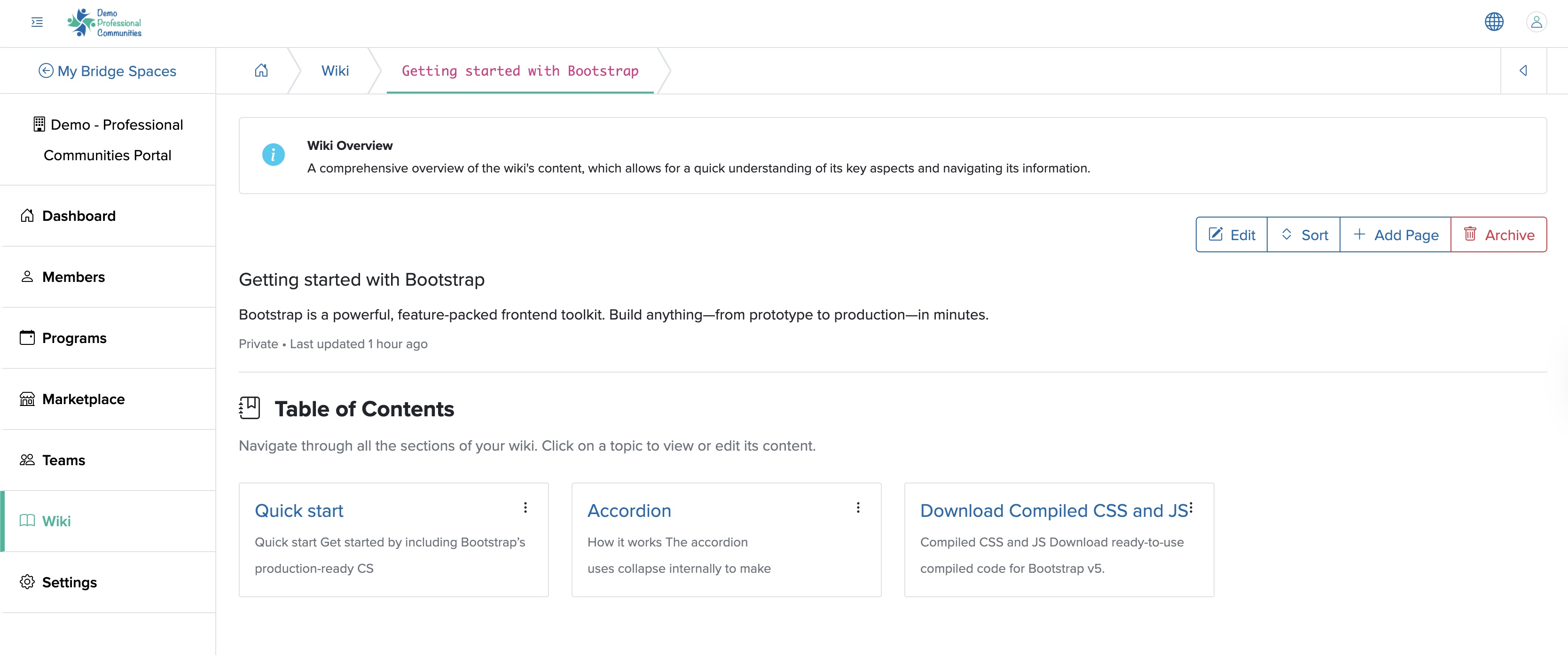Open the Quick start page link
Viewport: 1568px width, 655px height.
coord(299,511)
